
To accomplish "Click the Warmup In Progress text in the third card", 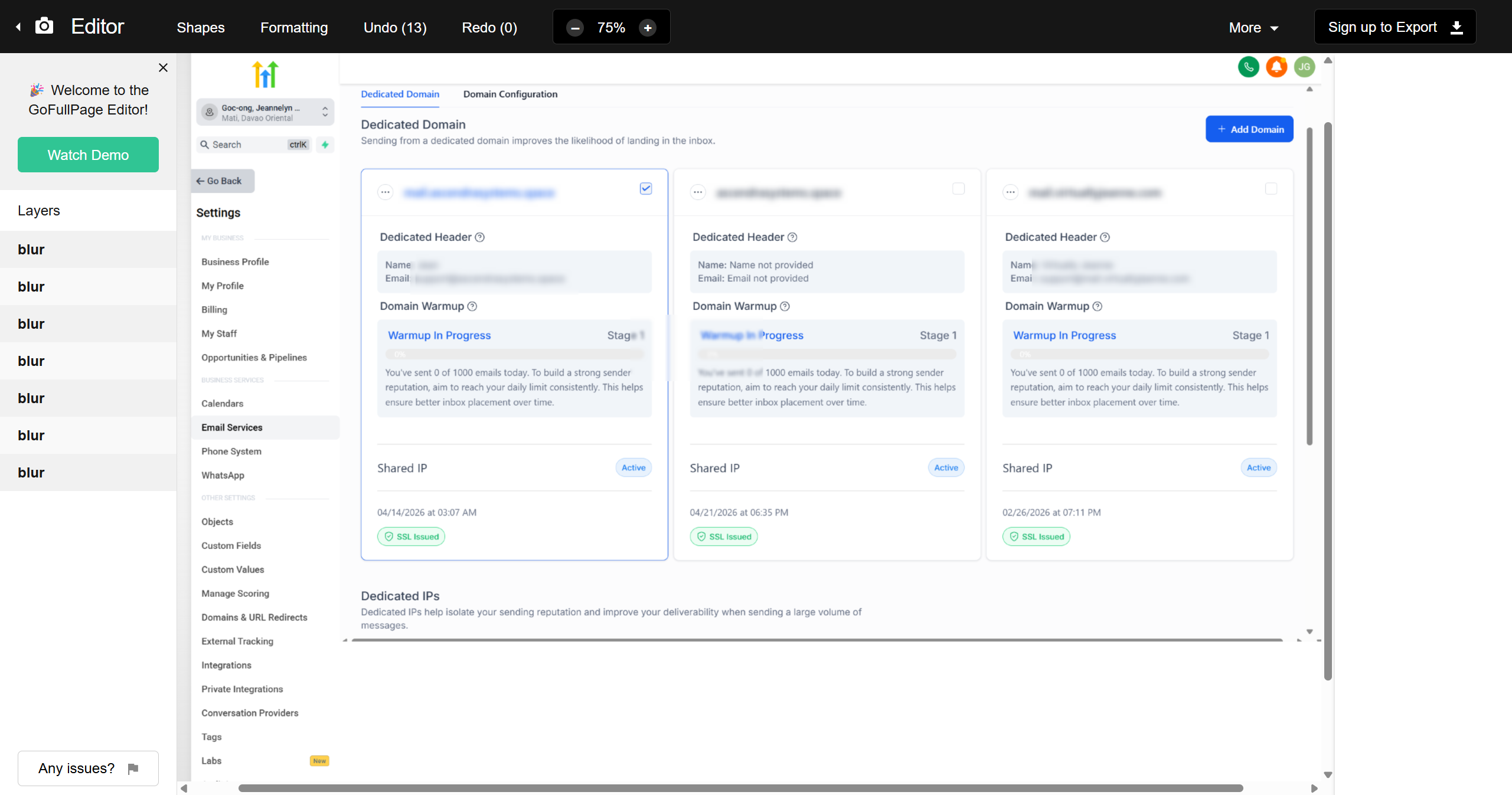I will (1064, 335).
